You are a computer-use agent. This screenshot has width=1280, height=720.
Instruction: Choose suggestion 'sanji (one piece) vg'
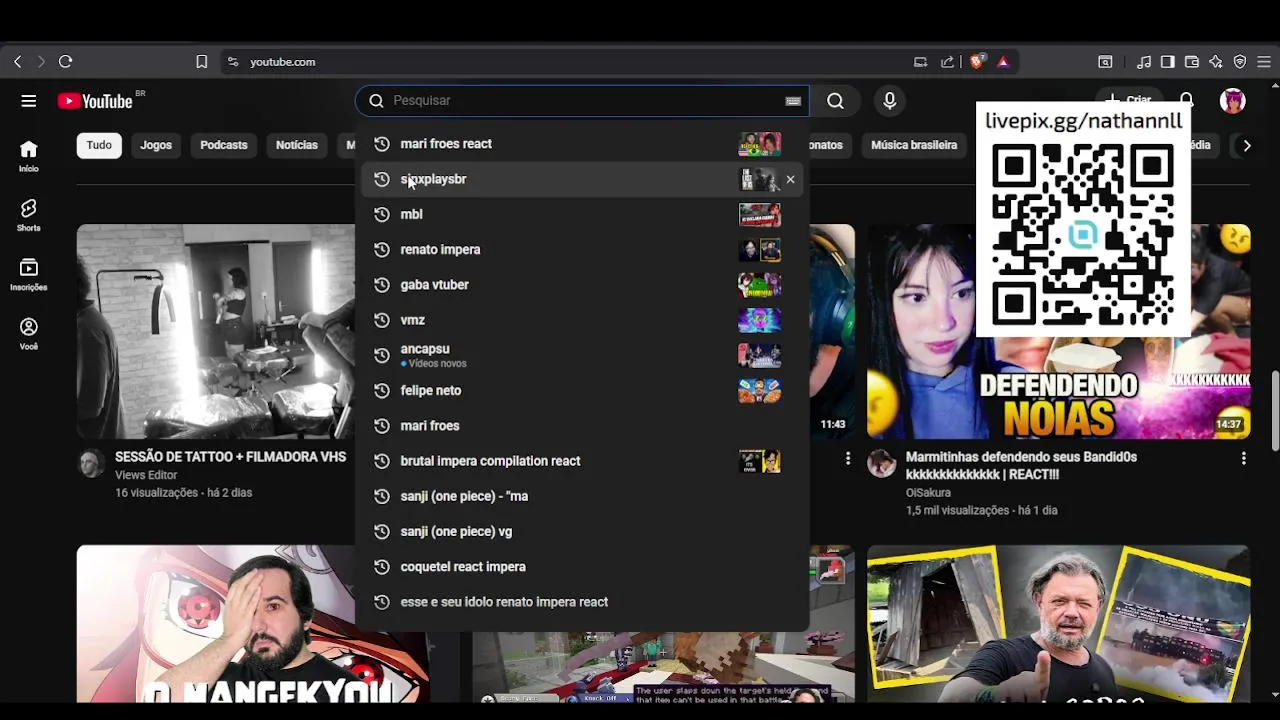pos(581,531)
